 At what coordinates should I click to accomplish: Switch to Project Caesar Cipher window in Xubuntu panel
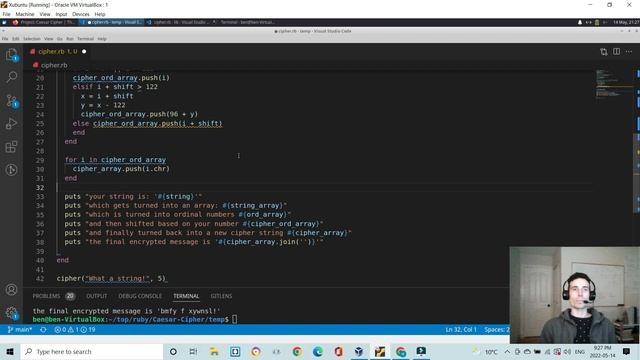point(44,22)
